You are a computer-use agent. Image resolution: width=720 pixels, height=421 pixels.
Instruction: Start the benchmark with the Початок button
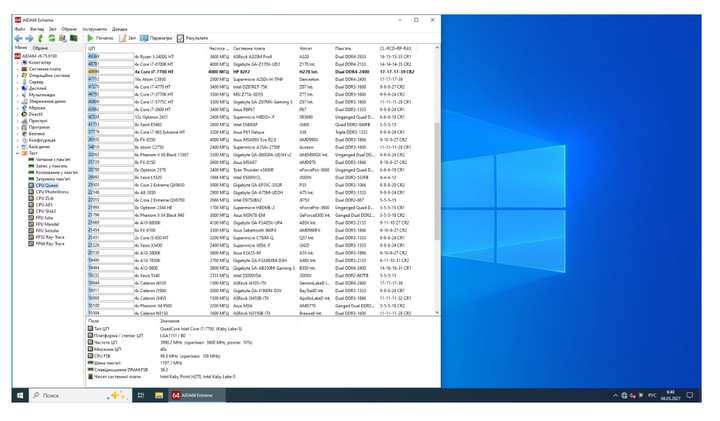(x=101, y=38)
